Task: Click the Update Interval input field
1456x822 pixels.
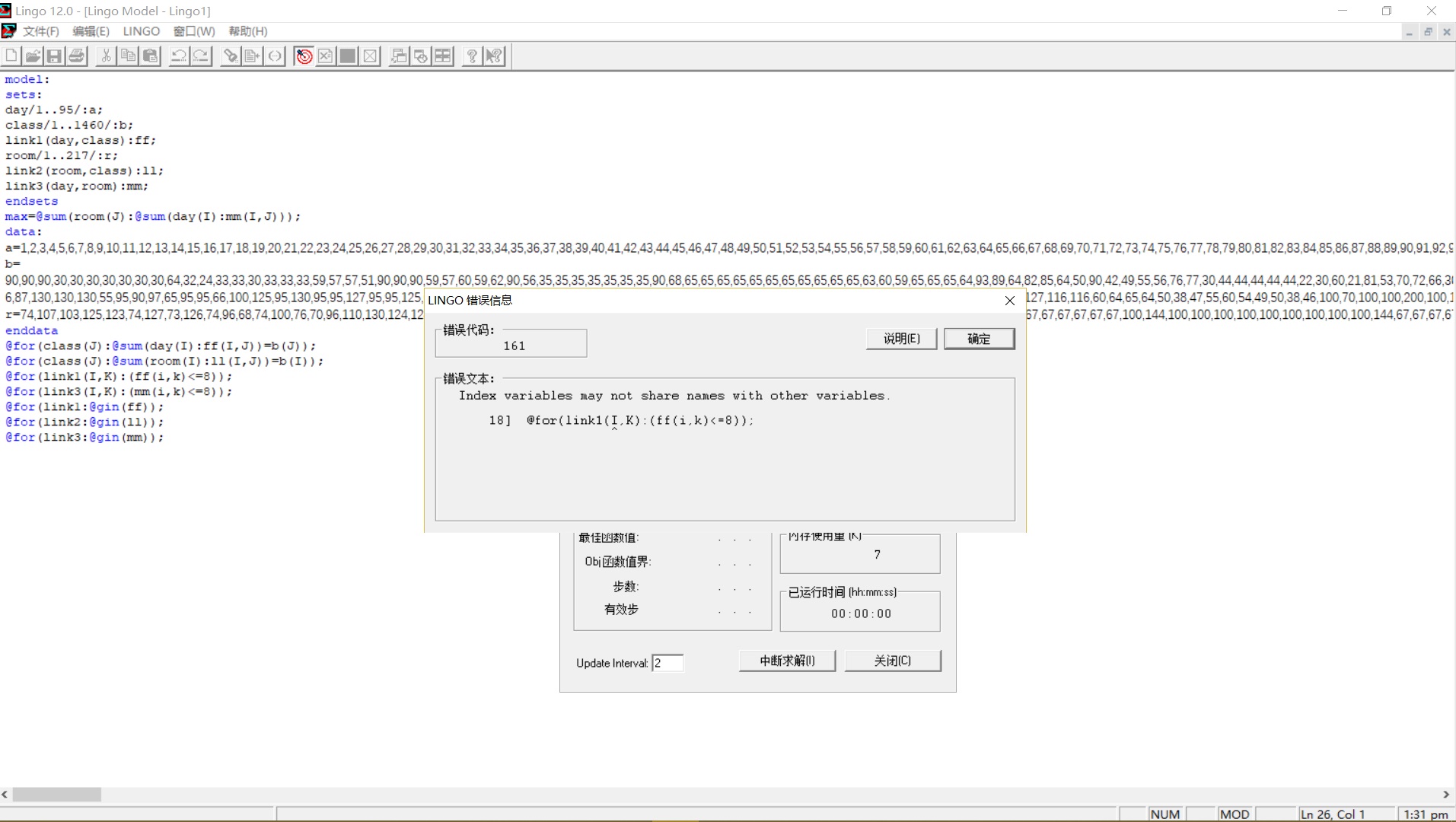Action: point(667,663)
